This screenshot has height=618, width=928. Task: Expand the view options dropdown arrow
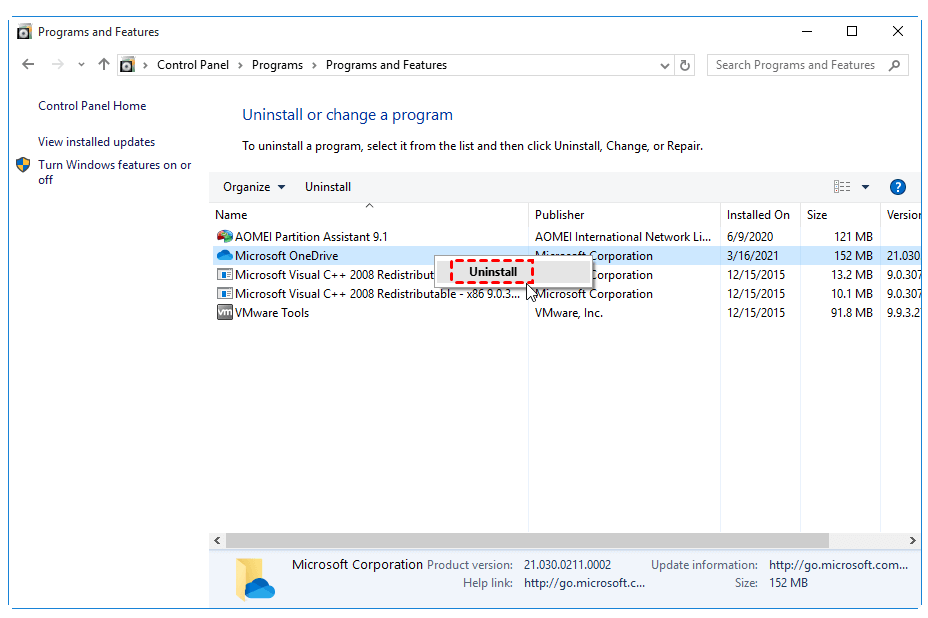coord(865,187)
